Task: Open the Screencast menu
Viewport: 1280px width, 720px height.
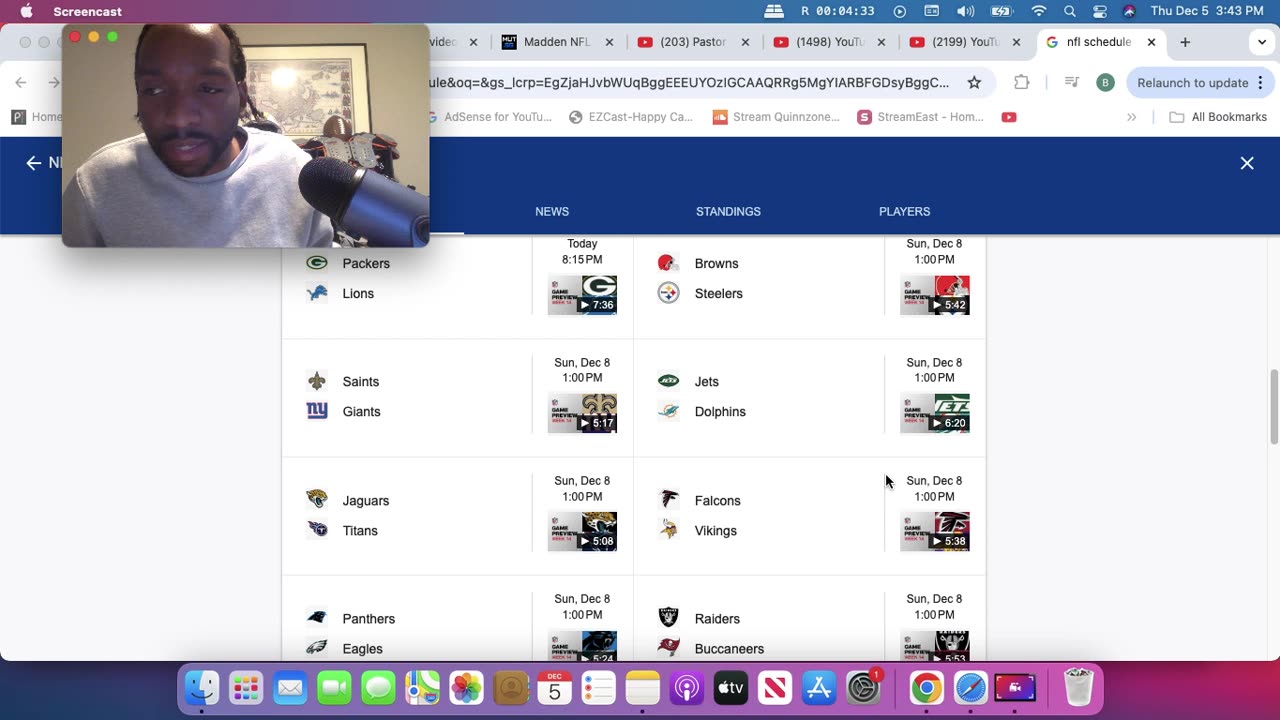Action: [x=87, y=11]
